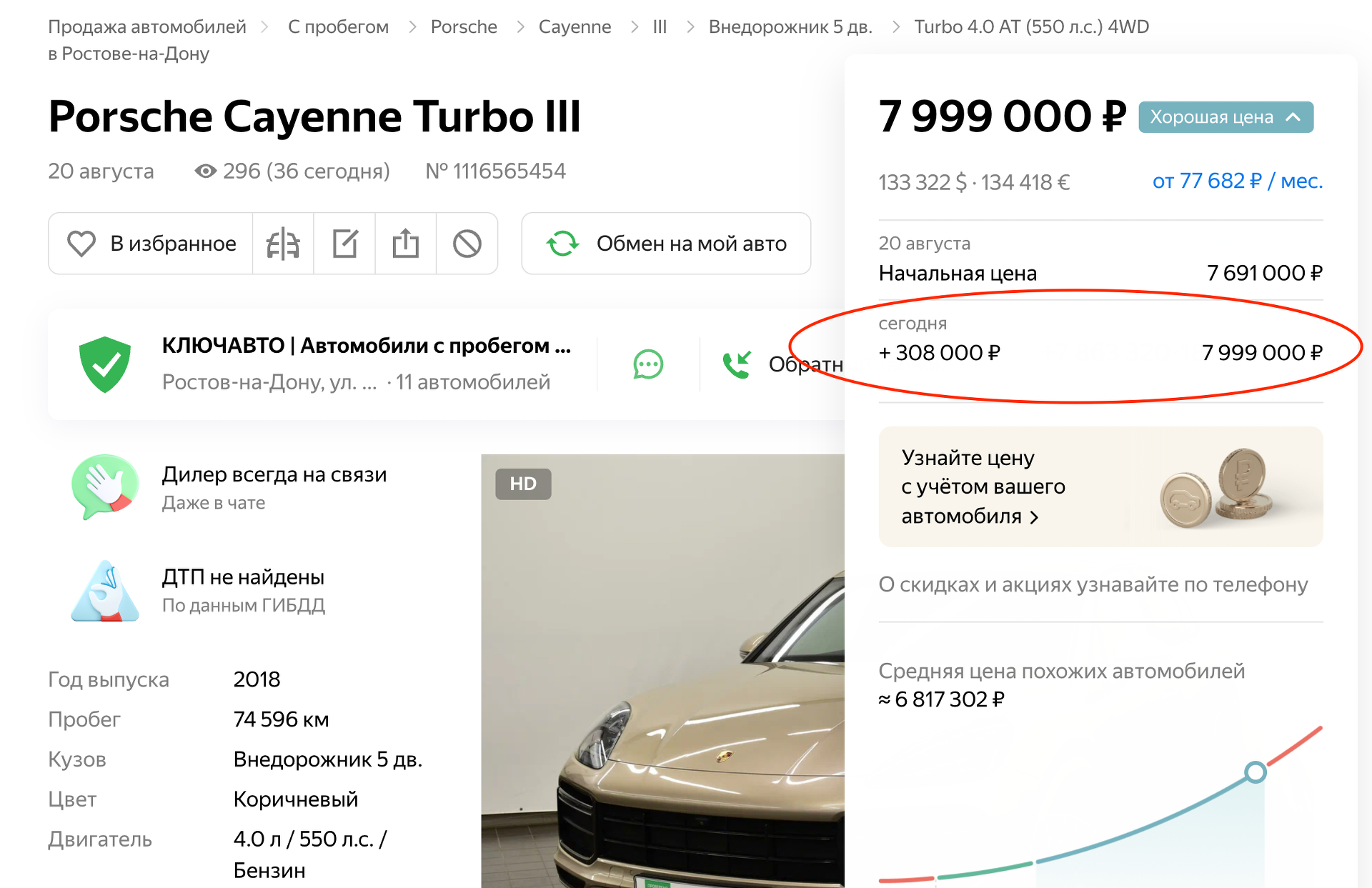This screenshot has height=888, width=1372.
Task: Collapse the 'Хорошая цена' price badge
Action: click(1226, 117)
